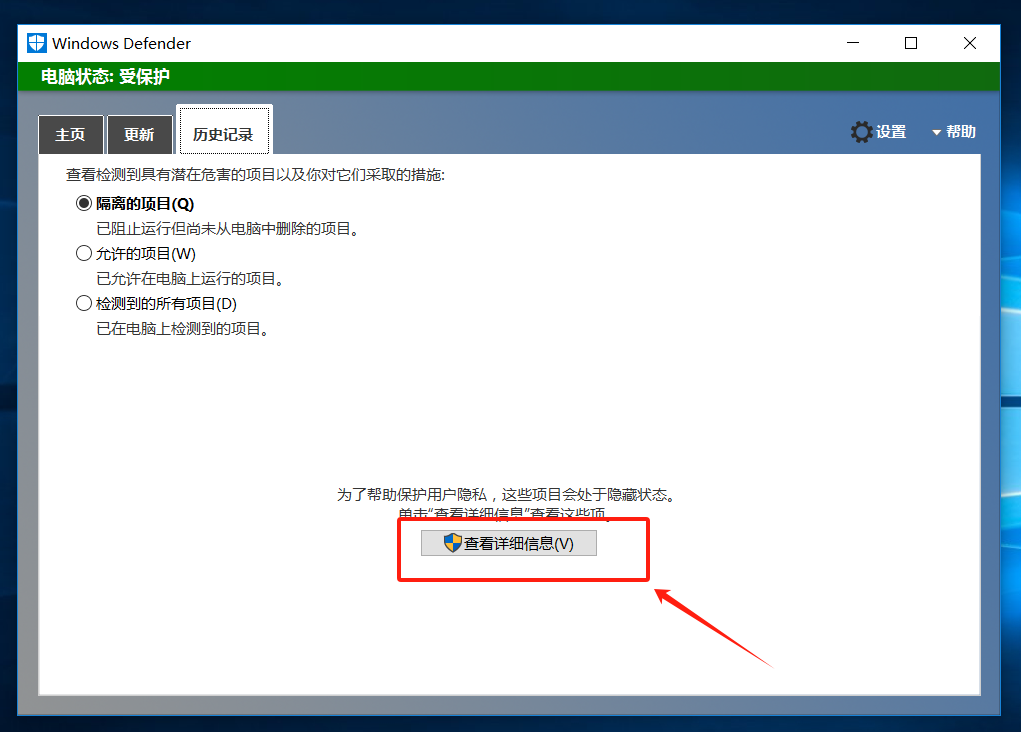Click the 查看详细信息(V) button

pos(509,543)
